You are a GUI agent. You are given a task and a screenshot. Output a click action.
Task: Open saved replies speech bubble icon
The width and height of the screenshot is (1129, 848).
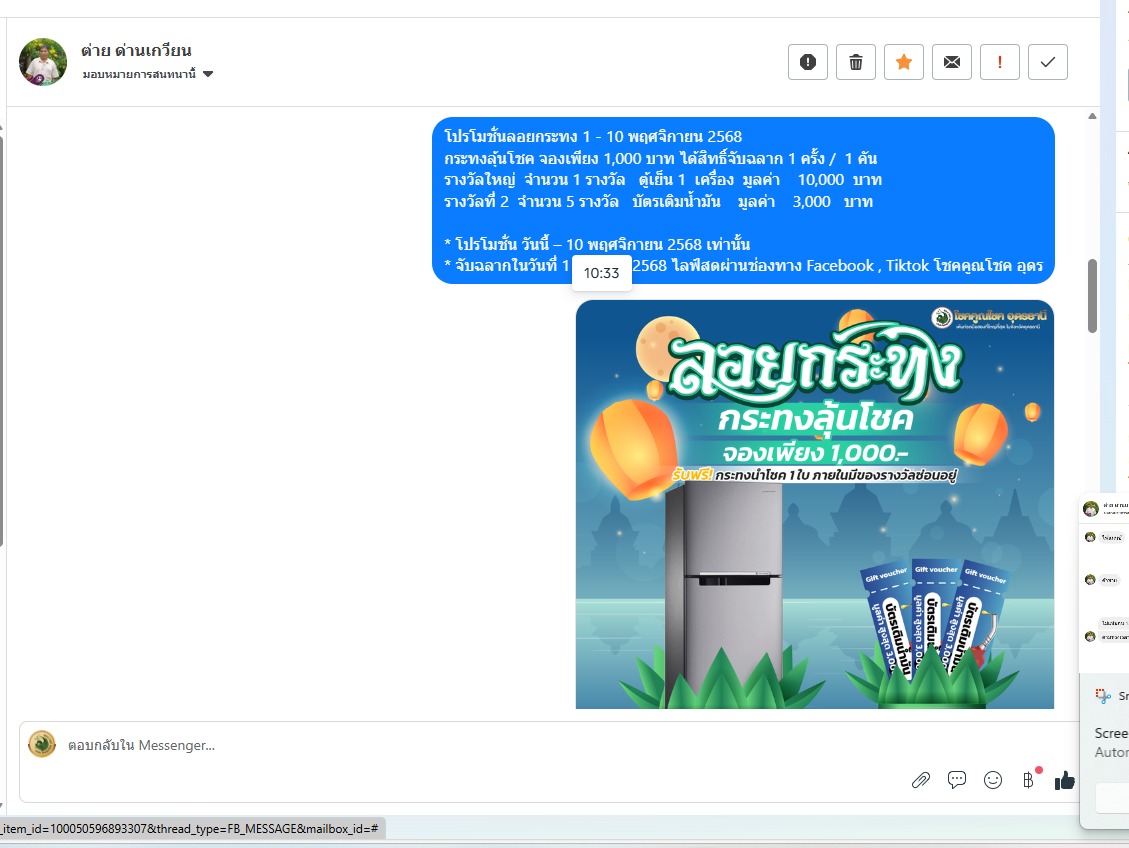click(957, 780)
